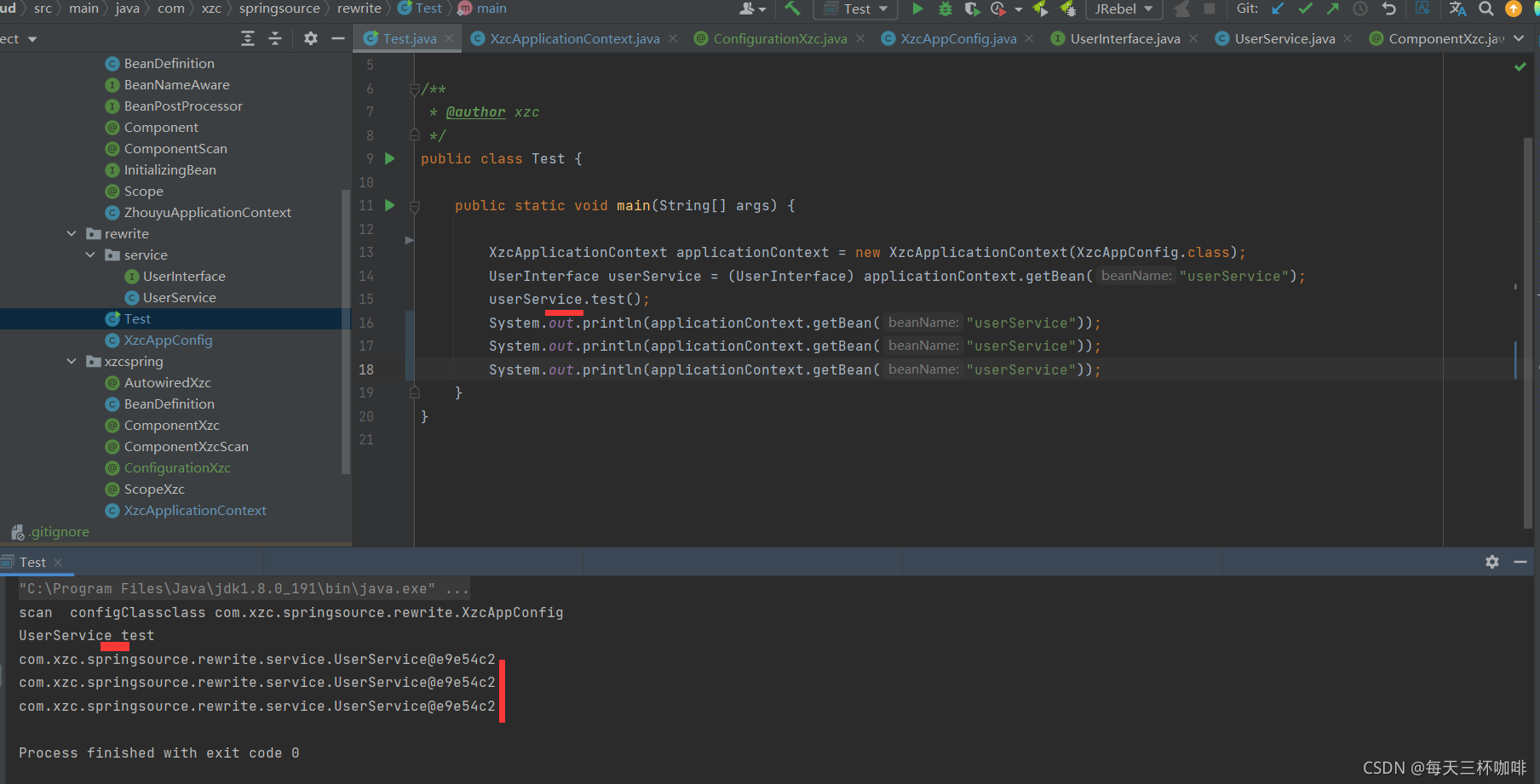This screenshot has width=1540, height=784.
Task: Click the editor vertical scrollbar
Action: [1527, 332]
